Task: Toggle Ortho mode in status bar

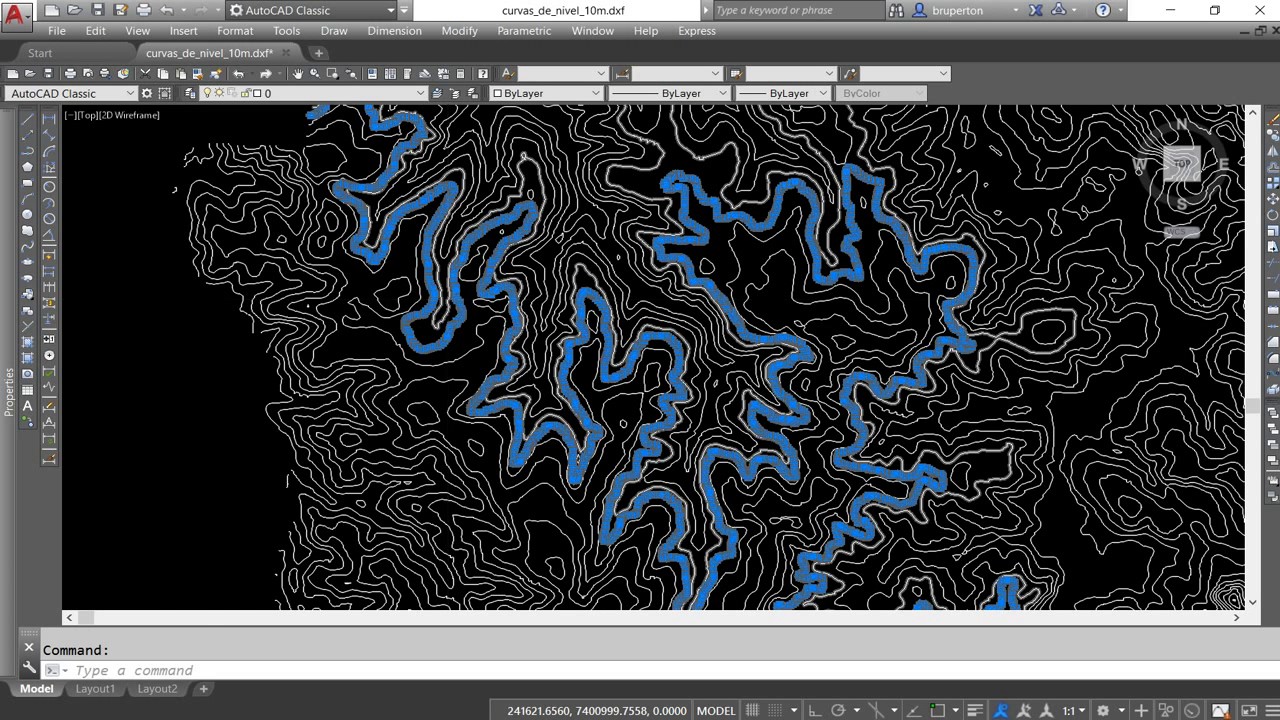Action: pos(815,710)
